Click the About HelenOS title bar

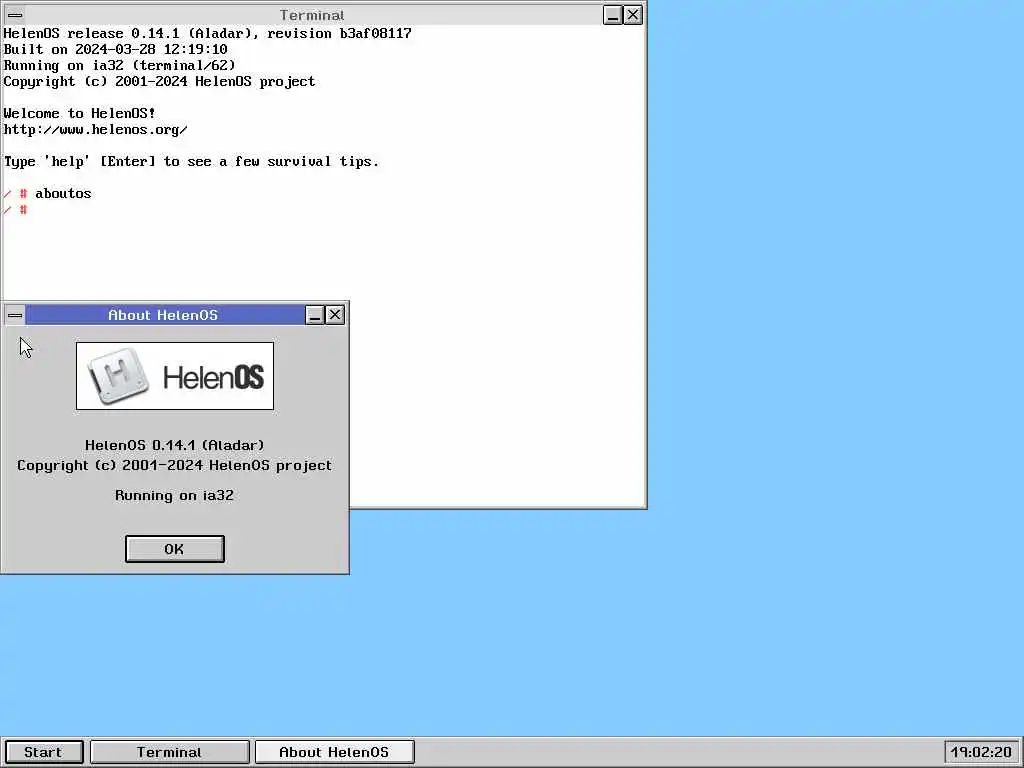[x=163, y=315]
